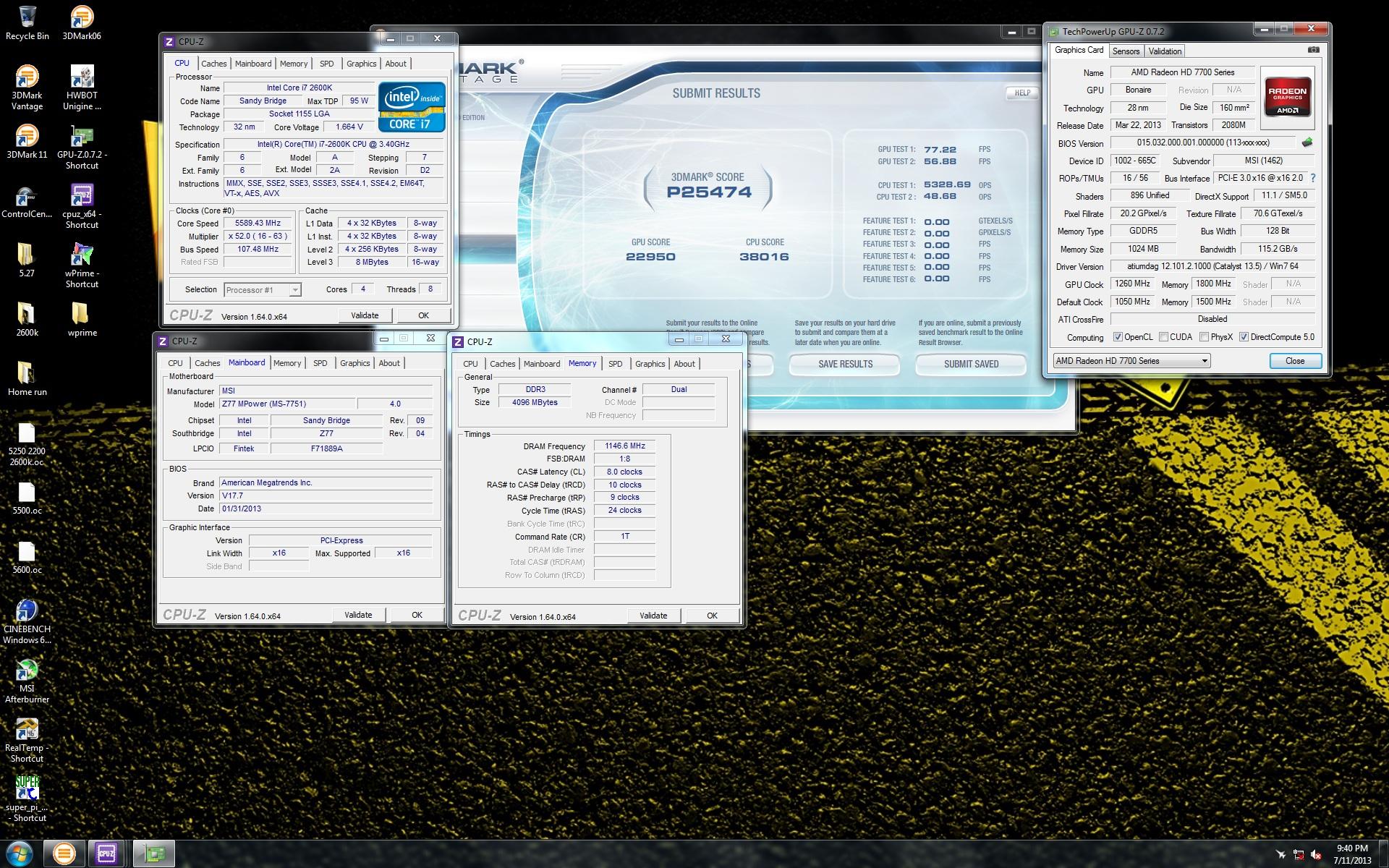Image resolution: width=1389 pixels, height=868 pixels.
Task: Select the cpuz_x64 shortcut icon
Action: (82, 207)
